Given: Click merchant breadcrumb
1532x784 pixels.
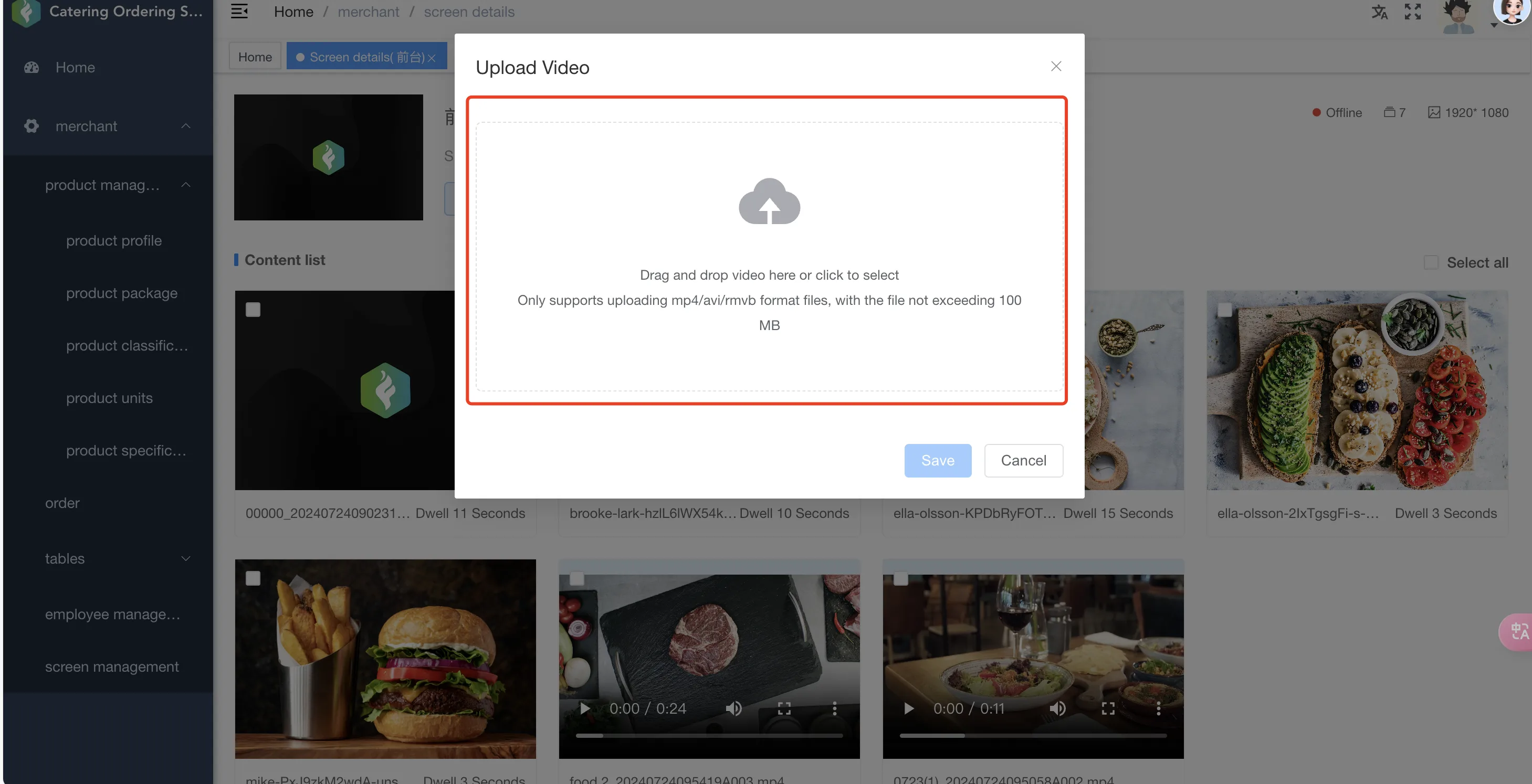Looking at the screenshot, I should coord(368,12).
